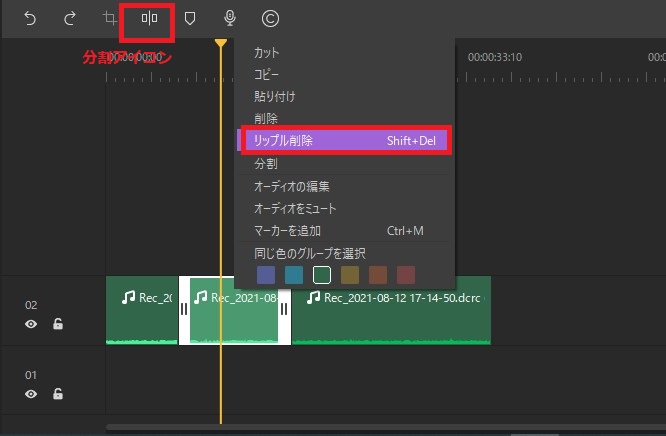Select 分割 in the context menu
Viewport: 666px width, 436px height.
pyautogui.click(x=266, y=163)
